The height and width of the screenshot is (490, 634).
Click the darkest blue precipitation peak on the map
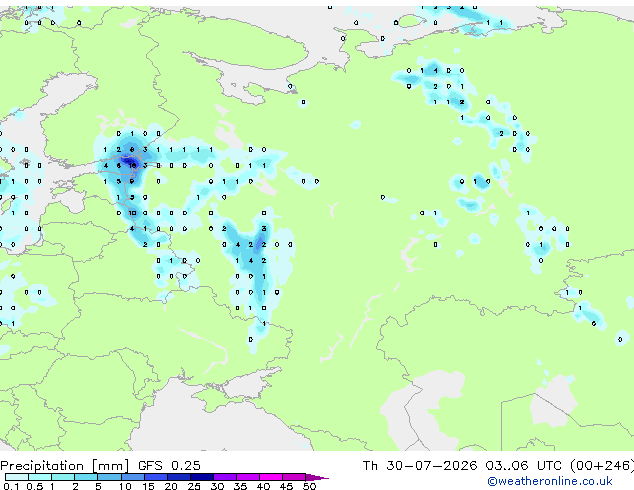131,163
